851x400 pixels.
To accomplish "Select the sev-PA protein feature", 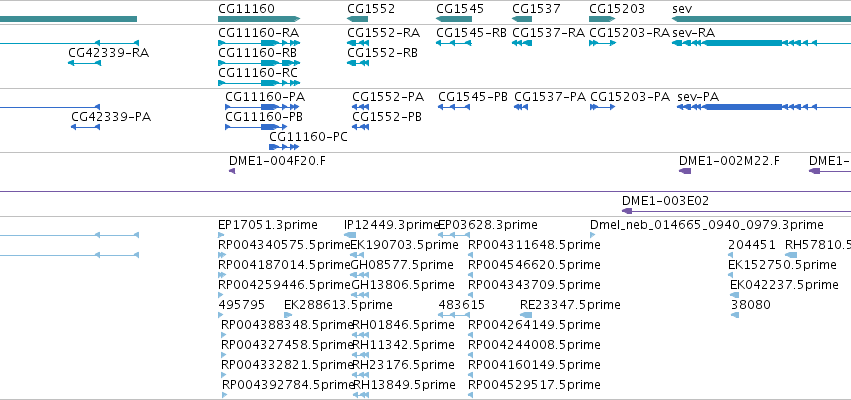I will 764,107.
